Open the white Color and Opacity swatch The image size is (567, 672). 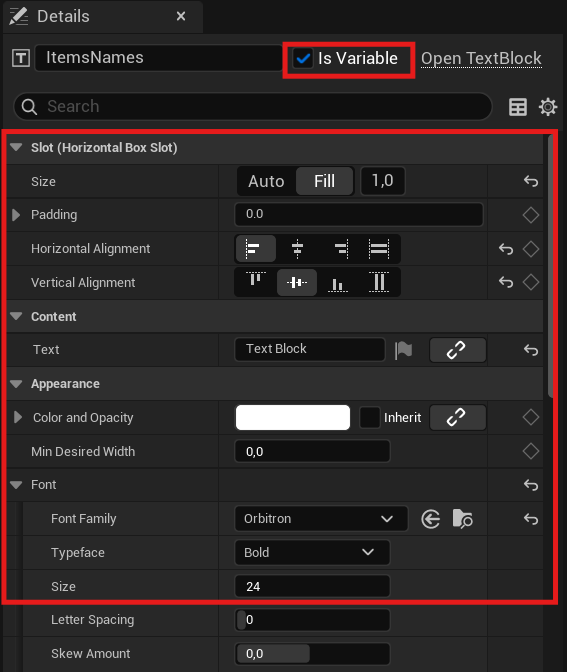[x=293, y=417]
